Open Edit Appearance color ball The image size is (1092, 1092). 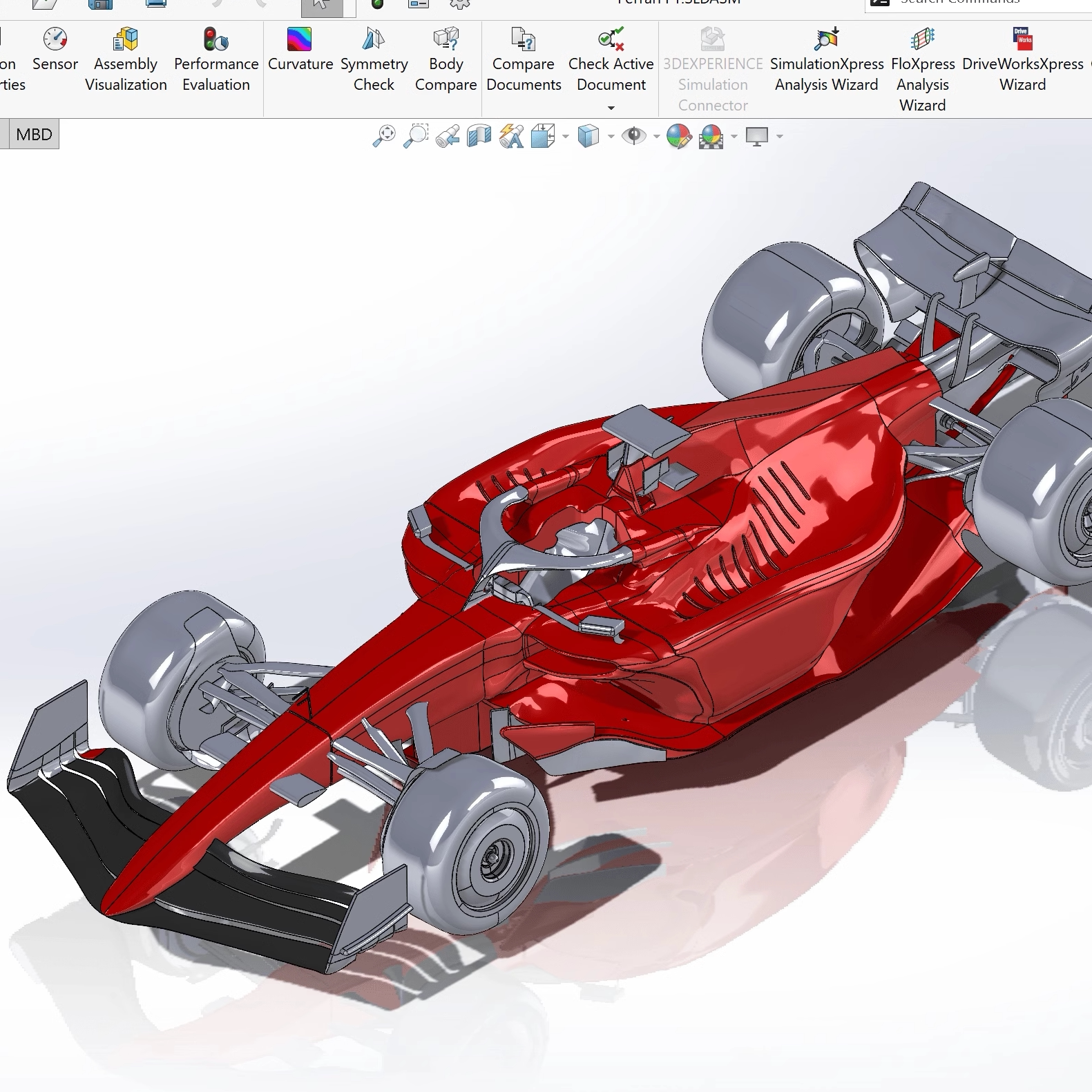tap(679, 136)
